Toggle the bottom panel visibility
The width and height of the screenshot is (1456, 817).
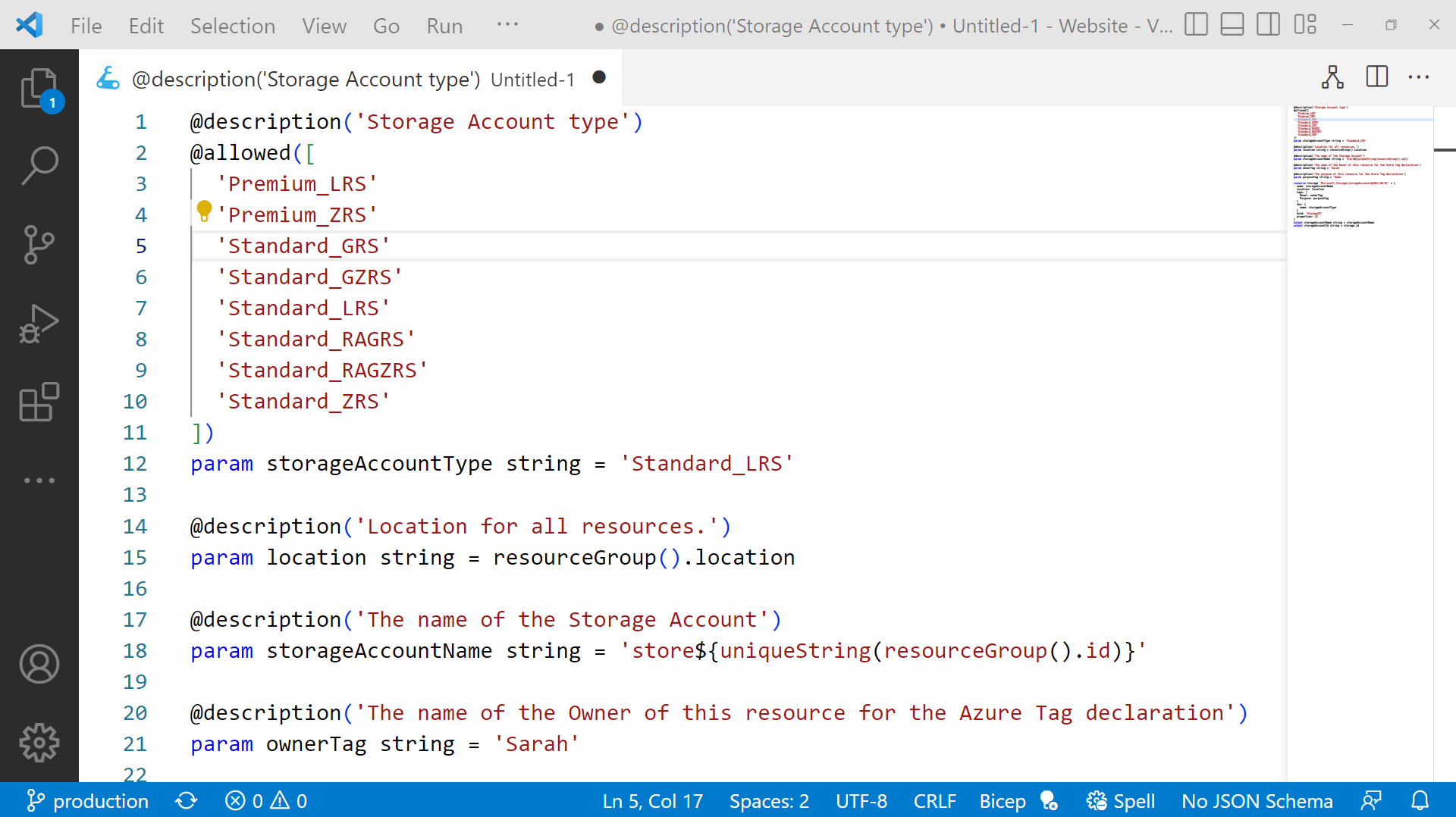click(1232, 24)
